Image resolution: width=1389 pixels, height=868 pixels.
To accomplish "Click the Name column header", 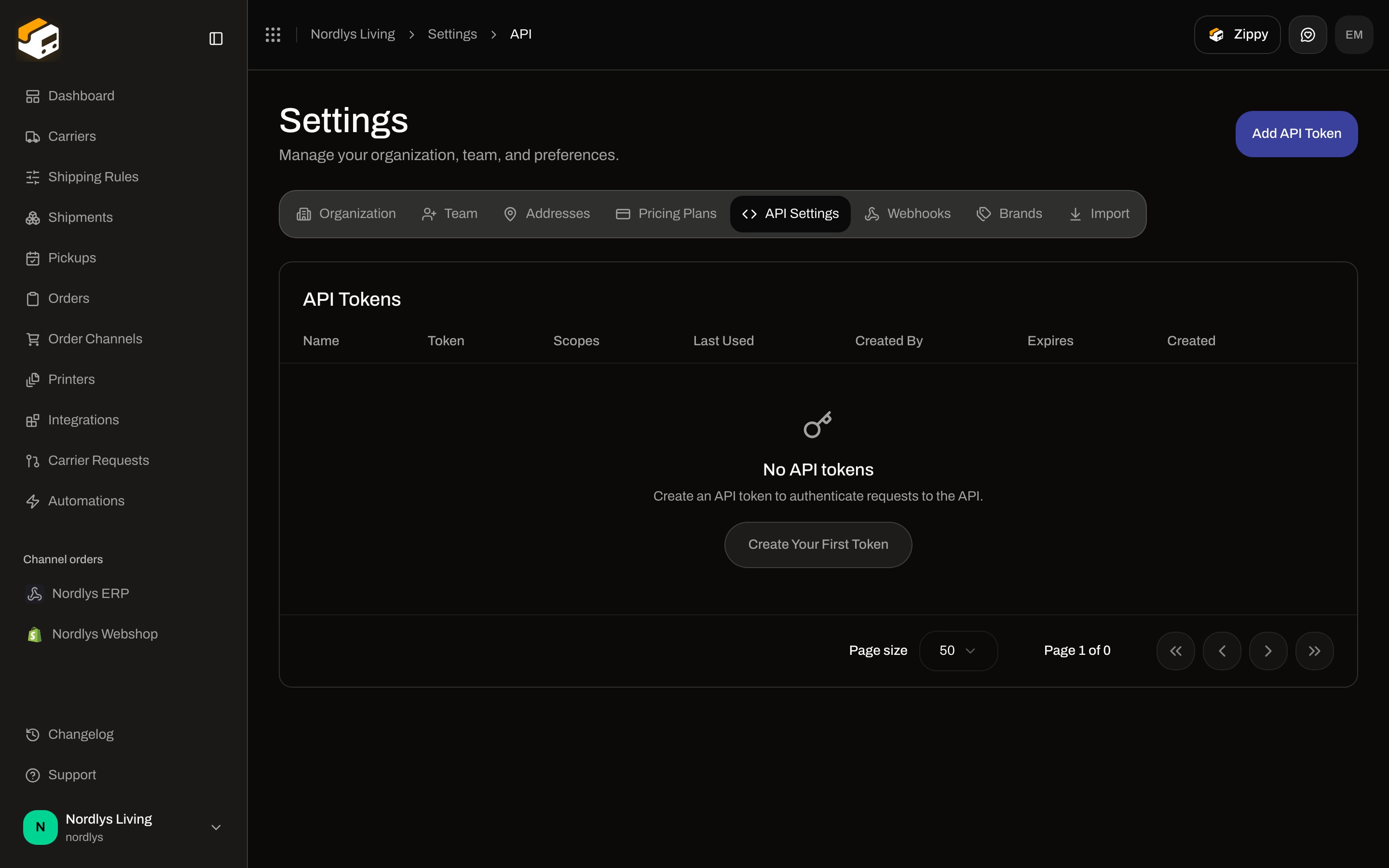I will (321, 341).
